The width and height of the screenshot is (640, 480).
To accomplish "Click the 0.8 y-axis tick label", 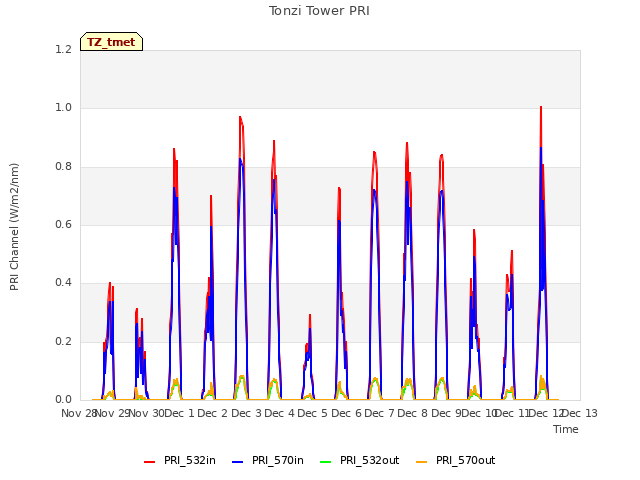I will (63, 166).
